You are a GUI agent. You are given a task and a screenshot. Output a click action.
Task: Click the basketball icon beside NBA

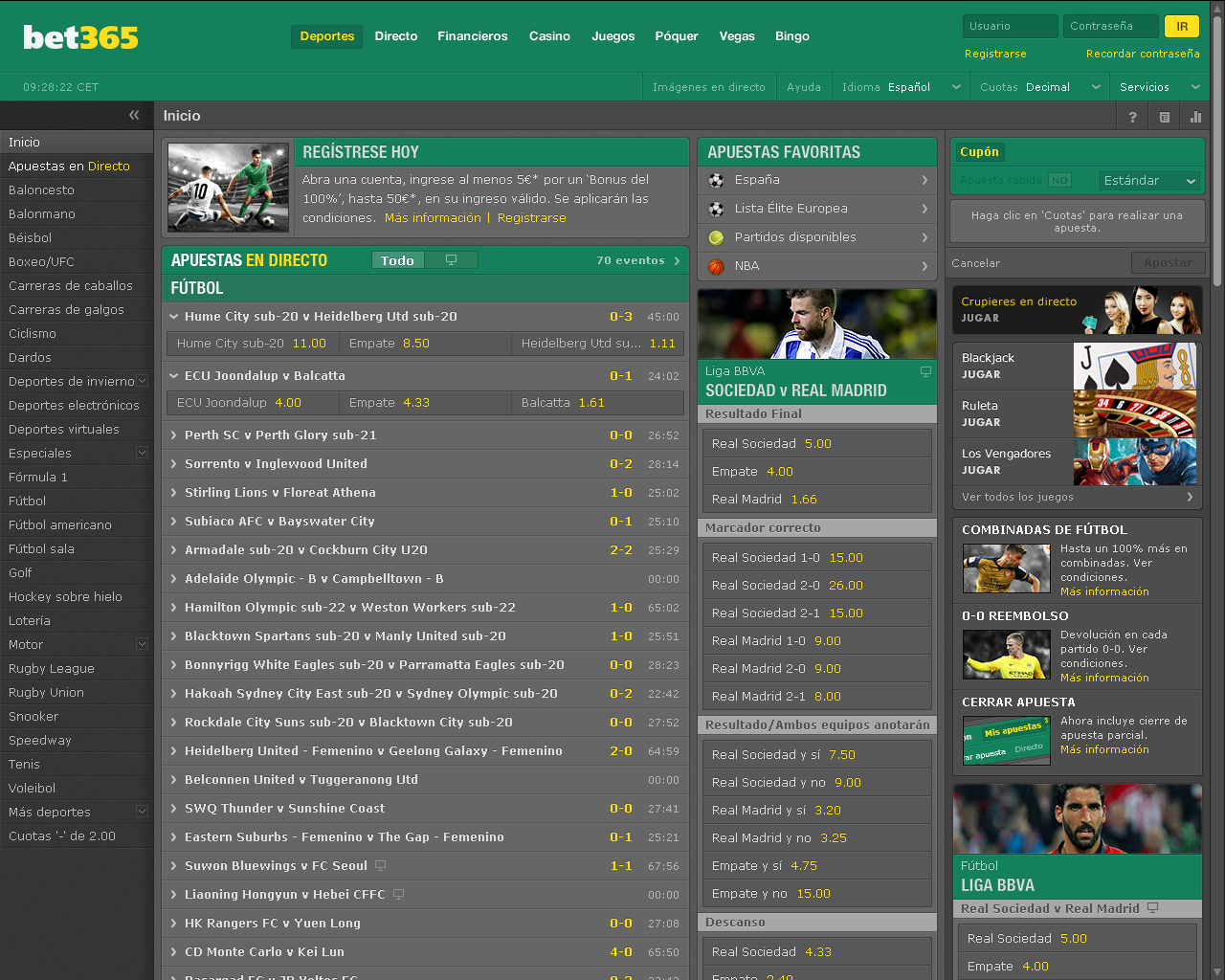point(716,266)
